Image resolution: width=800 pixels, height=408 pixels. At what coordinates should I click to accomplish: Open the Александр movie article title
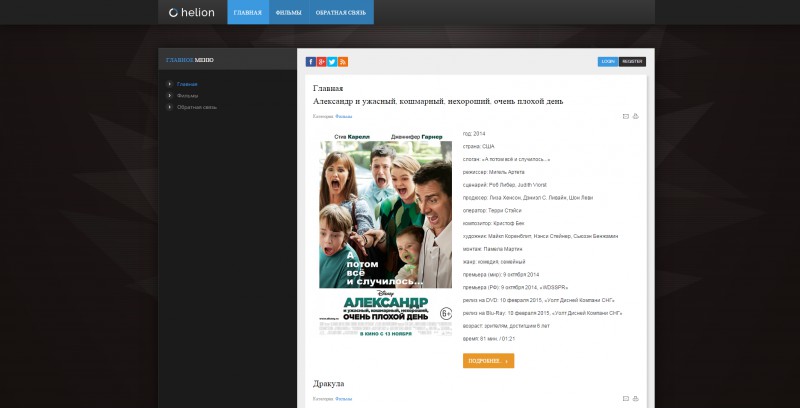click(438, 101)
